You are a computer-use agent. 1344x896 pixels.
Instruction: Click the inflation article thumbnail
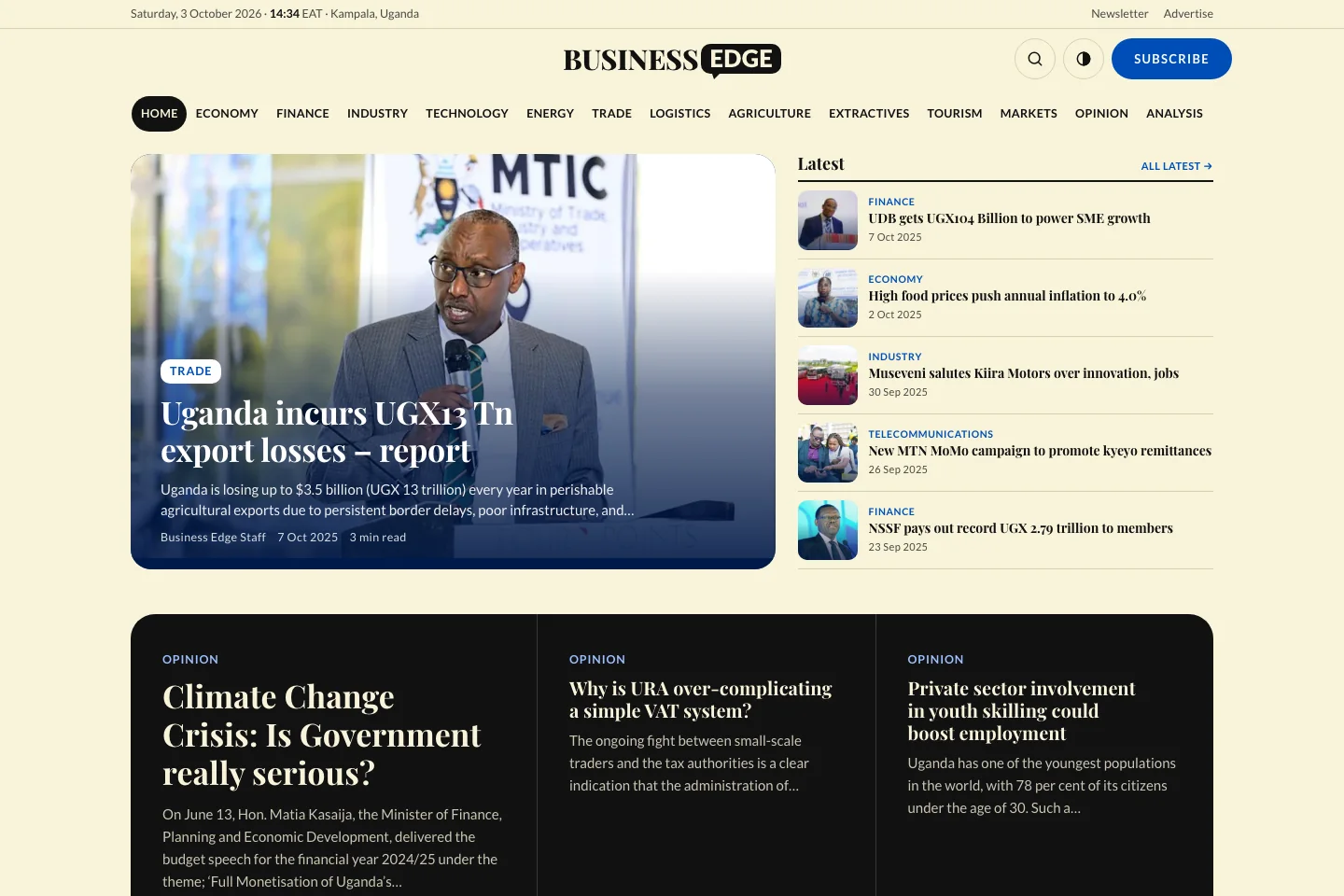(x=828, y=298)
